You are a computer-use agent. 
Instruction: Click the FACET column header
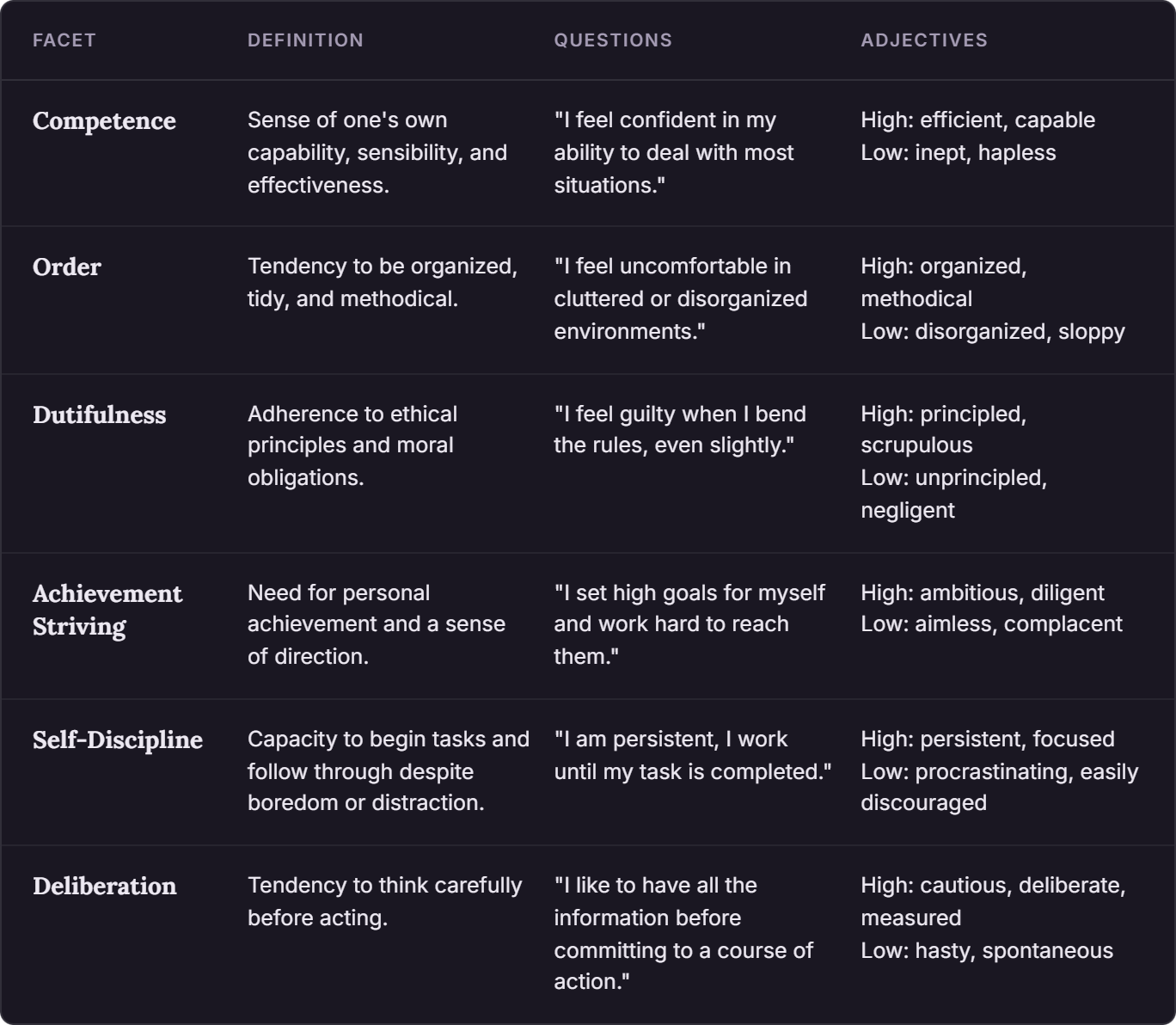[64, 40]
